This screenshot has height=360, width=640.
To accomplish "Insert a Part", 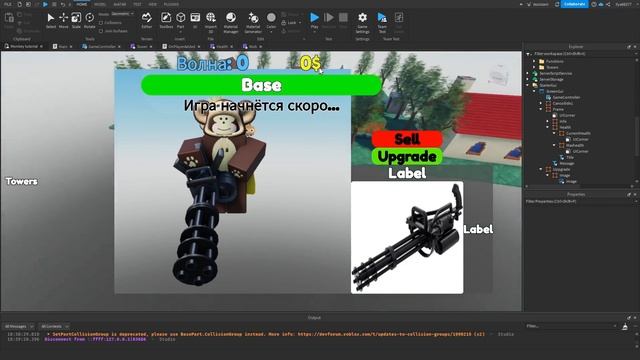I will [180, 20].
